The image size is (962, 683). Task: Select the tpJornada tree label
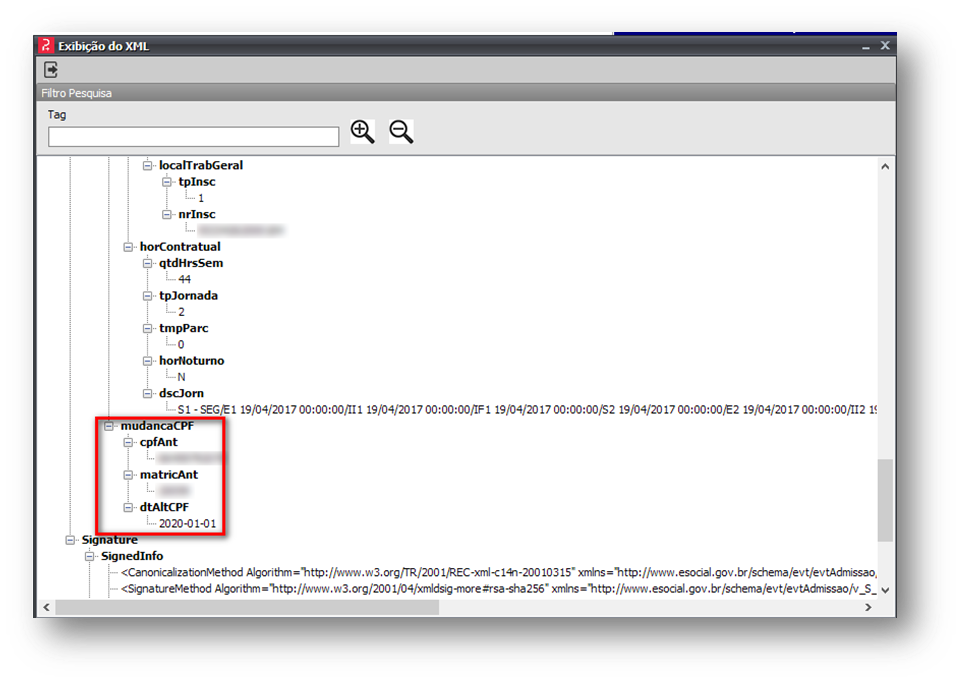coord(188,295)
